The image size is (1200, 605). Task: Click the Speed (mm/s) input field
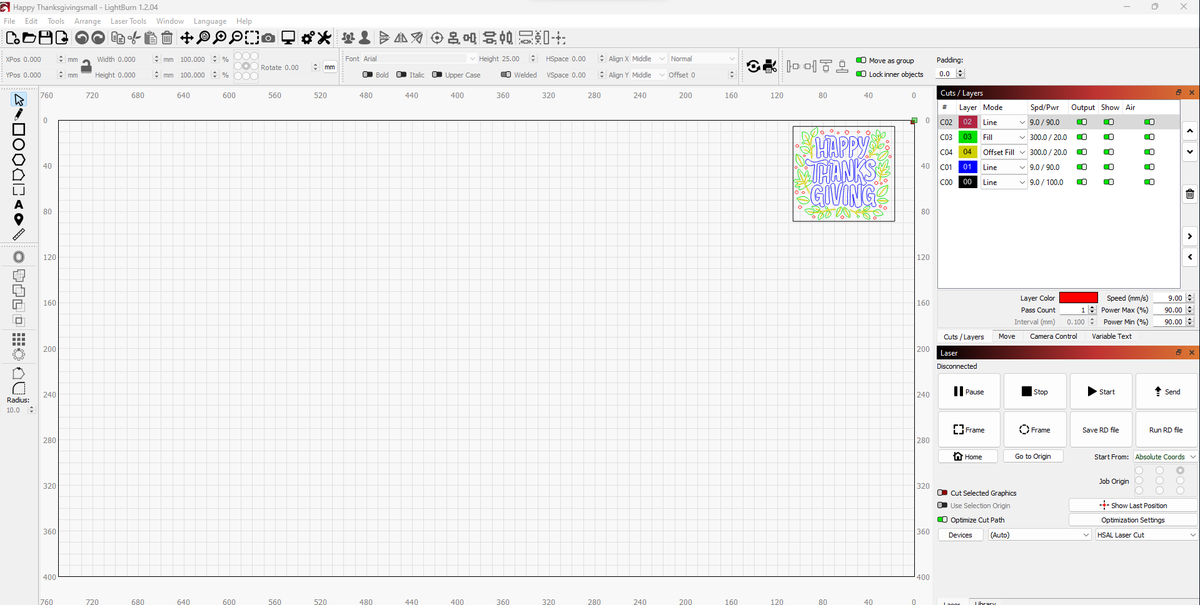(x=1174, y=298)
